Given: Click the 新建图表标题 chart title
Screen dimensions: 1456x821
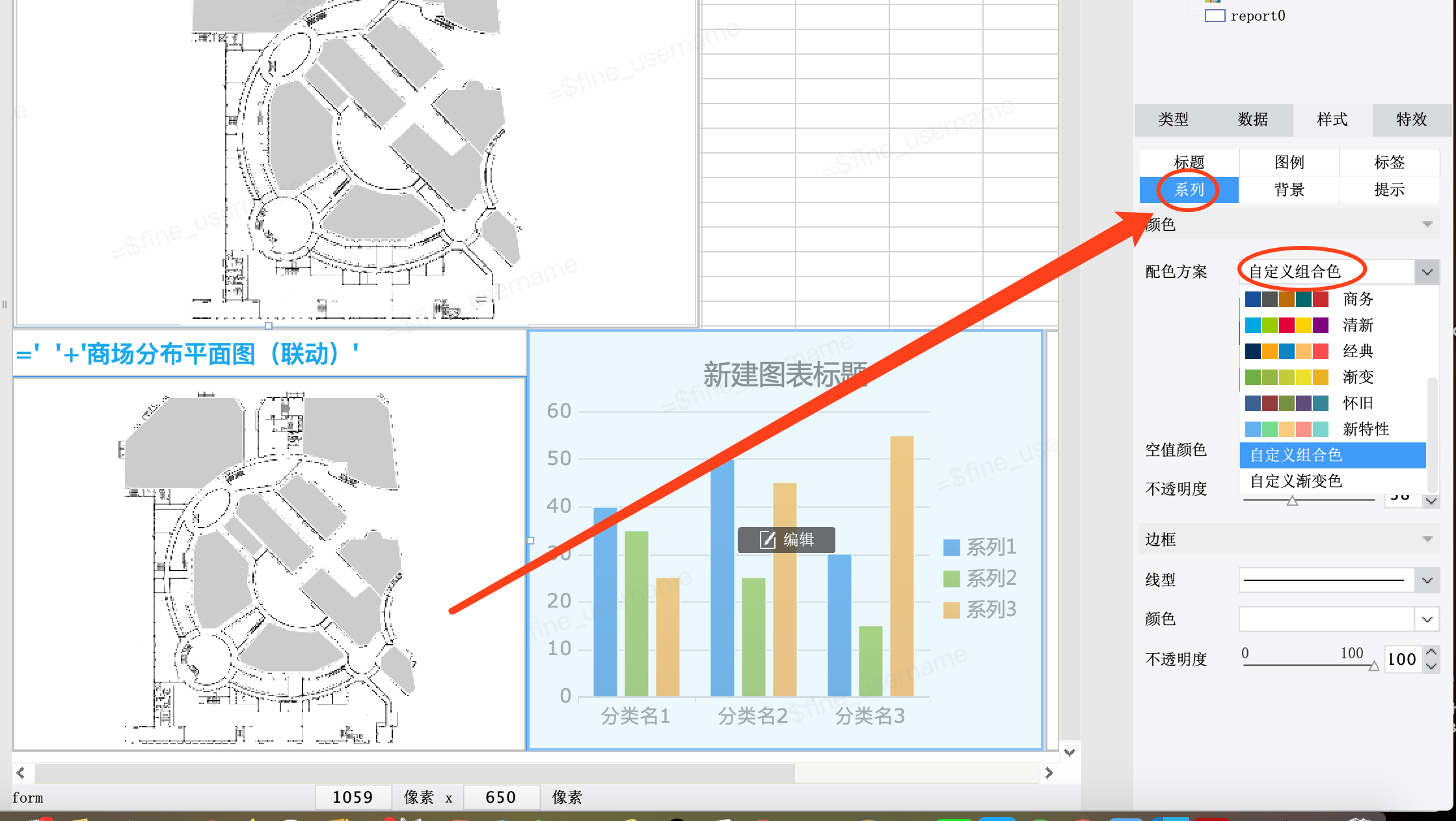Looking at the screenshot, I should pos(785,375).
